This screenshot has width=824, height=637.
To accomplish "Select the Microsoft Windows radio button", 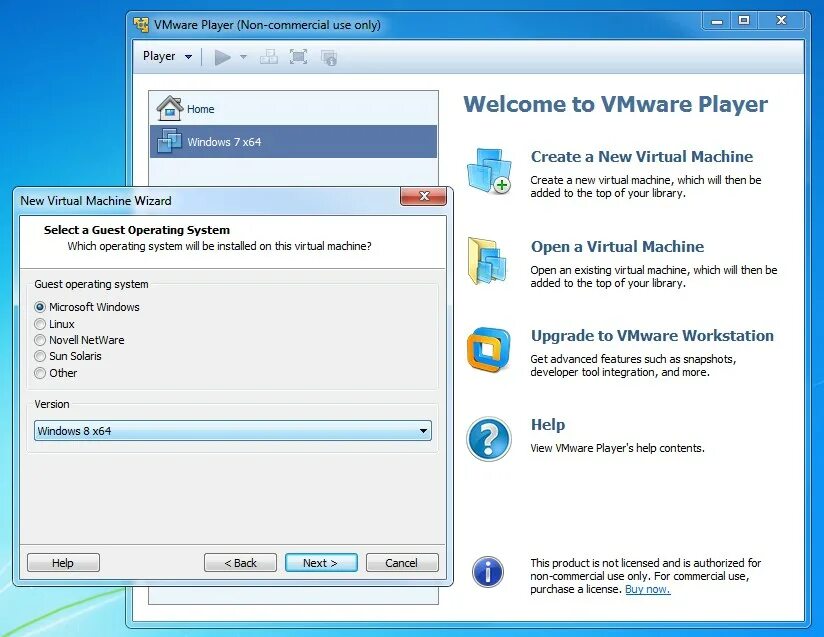I will (x=40, y=307).
